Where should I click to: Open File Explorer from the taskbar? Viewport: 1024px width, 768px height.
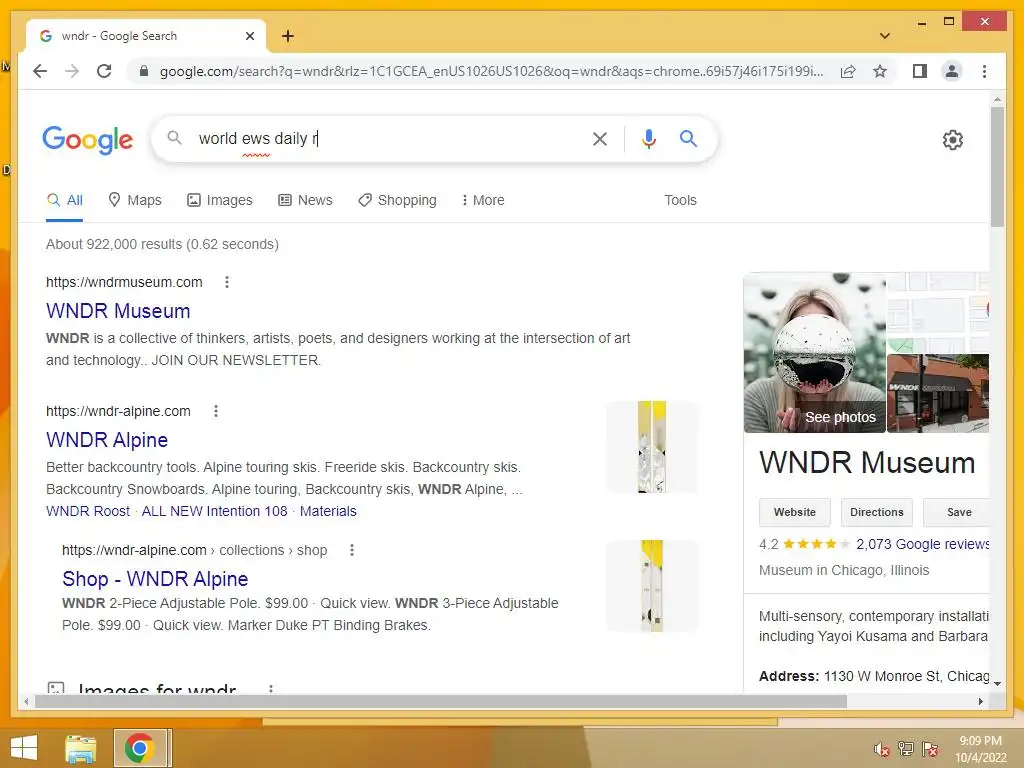point(80,748)
